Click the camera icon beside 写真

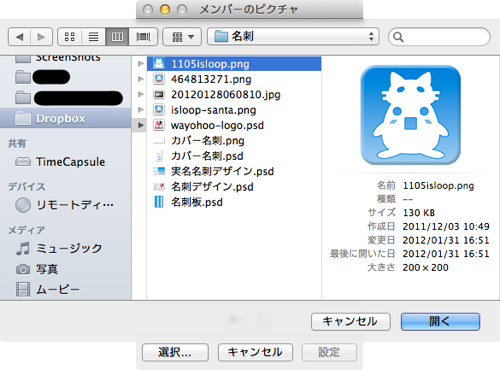pyautogui.click(x=23, y=269)
